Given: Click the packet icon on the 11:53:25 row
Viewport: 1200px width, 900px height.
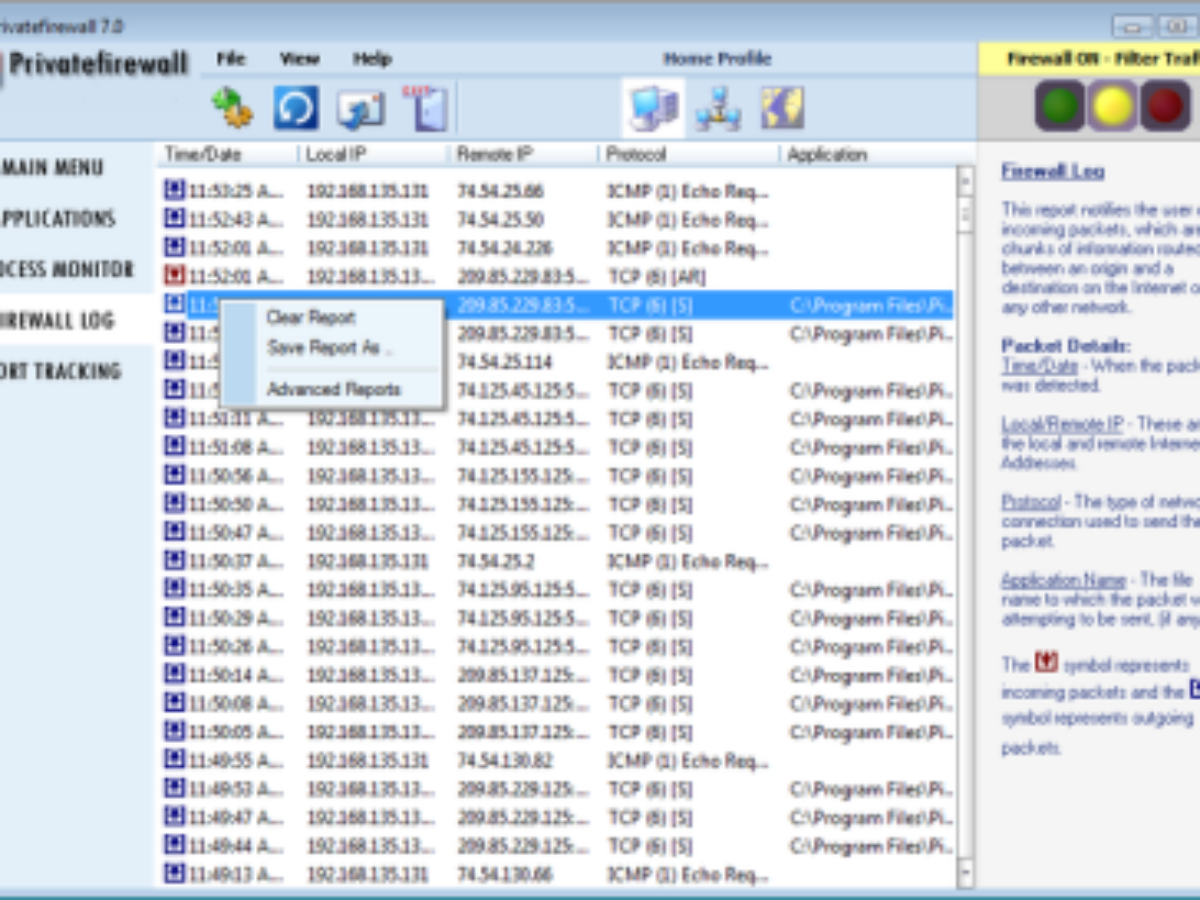Looking at the screenshot, I should [175, 189].
